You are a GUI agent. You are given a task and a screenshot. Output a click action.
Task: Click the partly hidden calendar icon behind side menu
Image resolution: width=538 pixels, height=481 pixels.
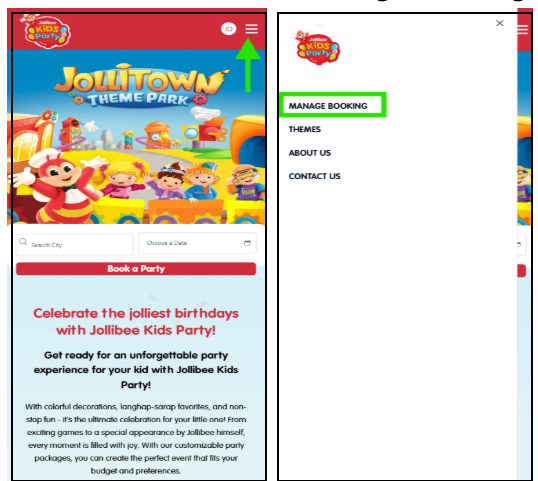[x=519, y=244]
